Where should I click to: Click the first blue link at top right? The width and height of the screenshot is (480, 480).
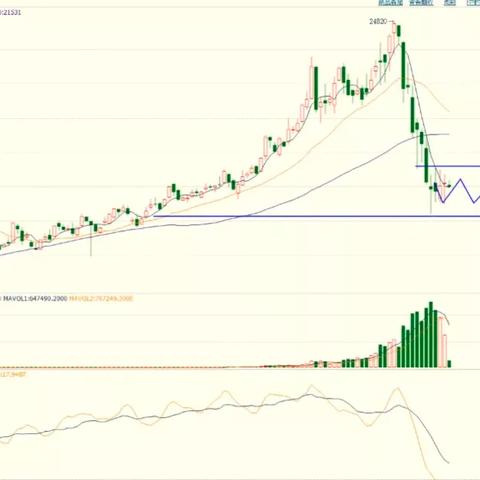(390, 3)
